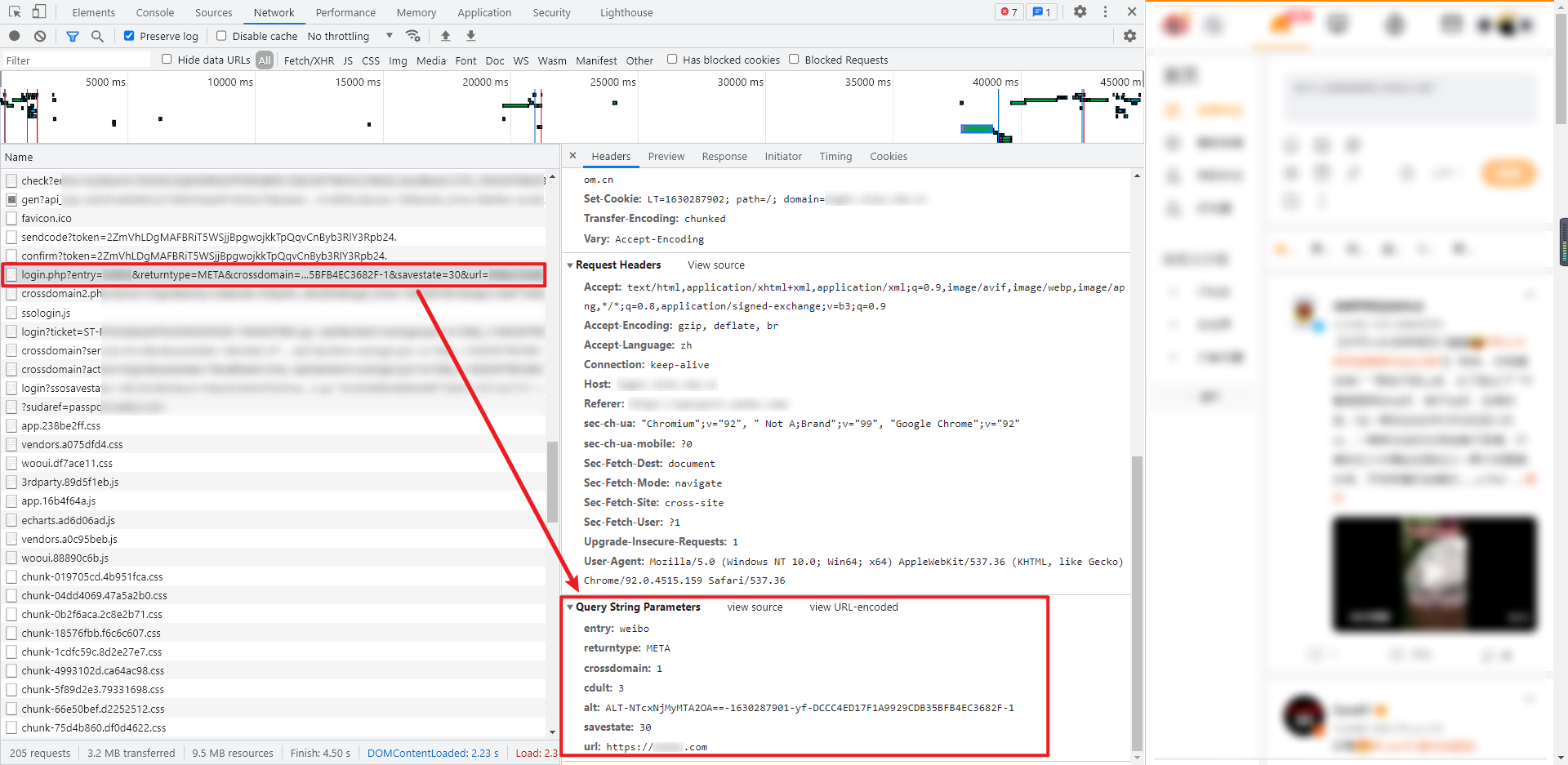This screenshot has width=1568, height=765.
Task: Close the request details pane
Action: click(x=572, y=156)
